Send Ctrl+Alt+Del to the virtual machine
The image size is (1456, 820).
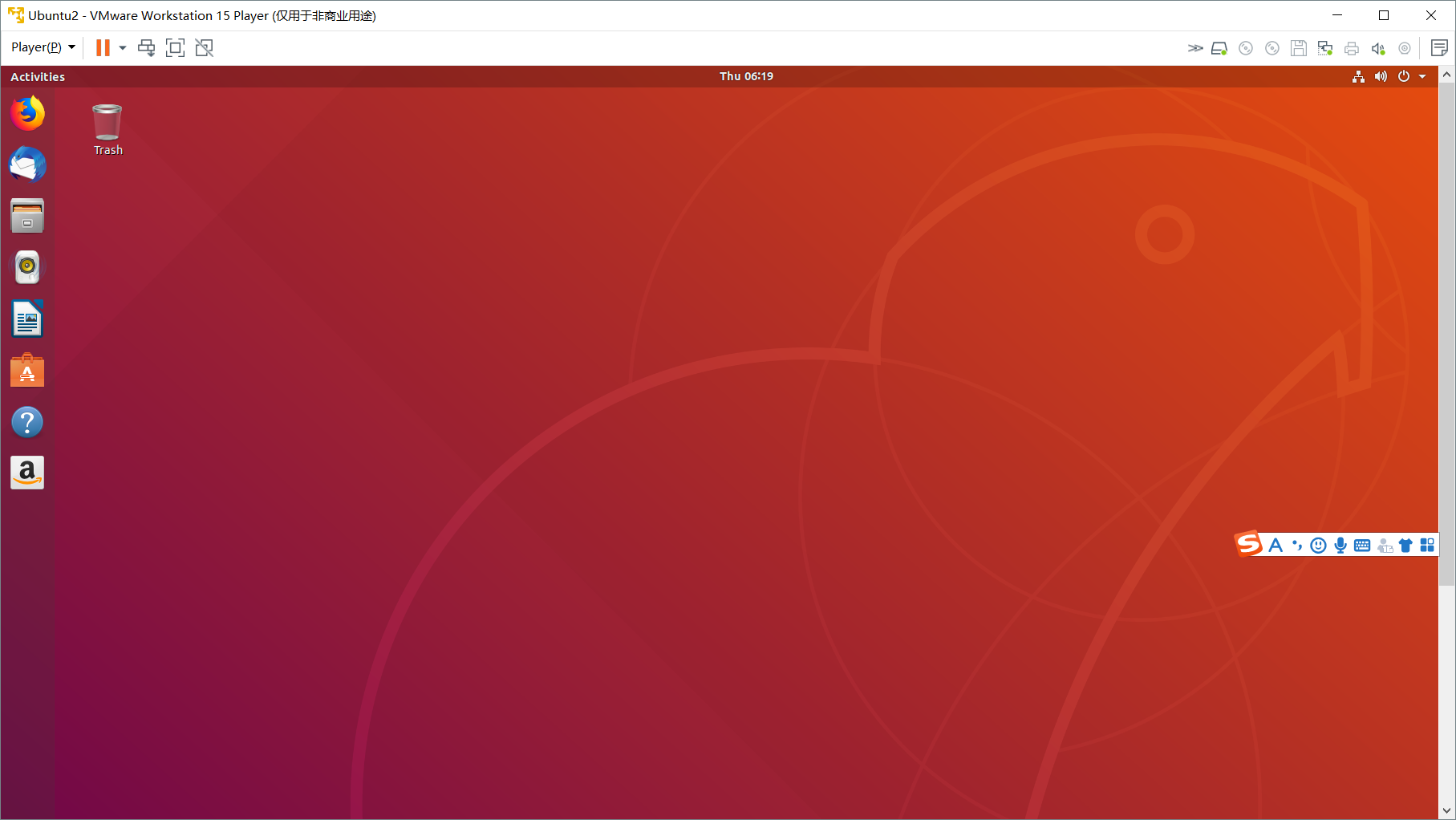click(x=146, y=47)
